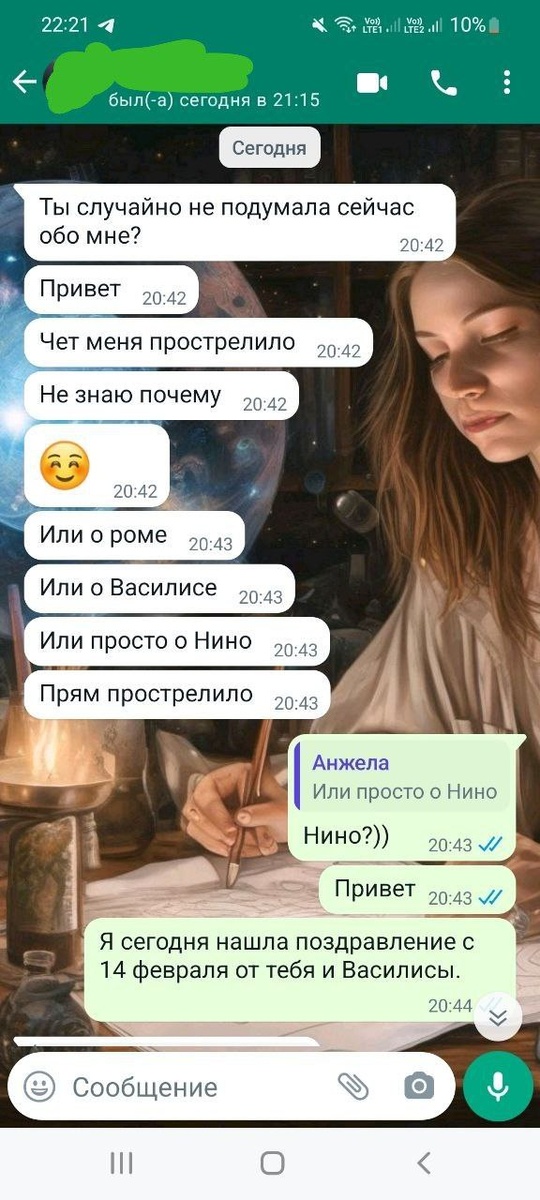Tap the Android home button
This screenshot has width=540, height=1200.
point(272,1162)
